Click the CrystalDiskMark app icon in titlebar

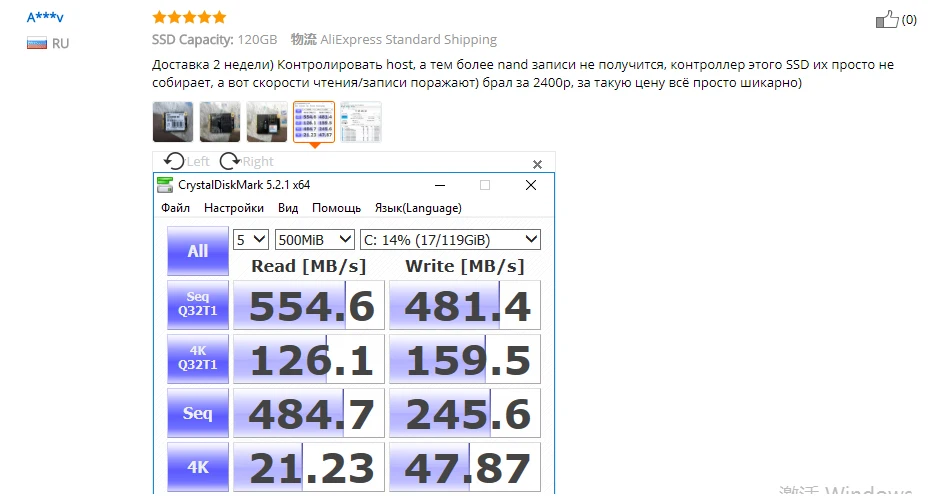click(x=165, y=185)
